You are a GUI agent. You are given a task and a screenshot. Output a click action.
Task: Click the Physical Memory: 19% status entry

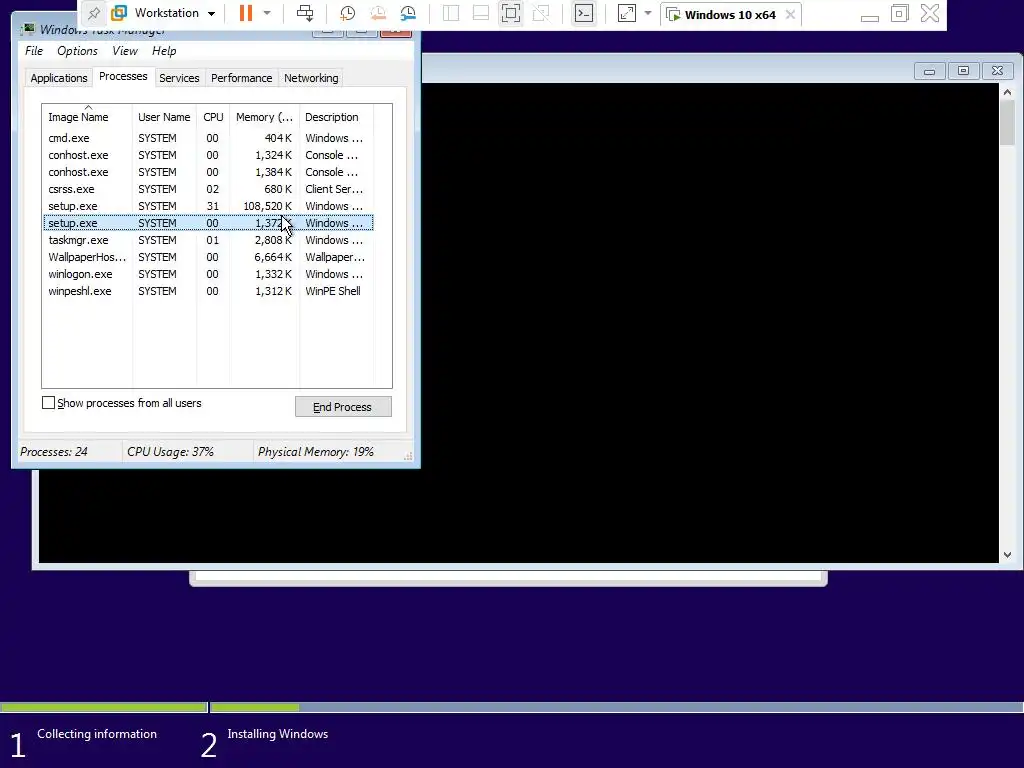[315, 452]
